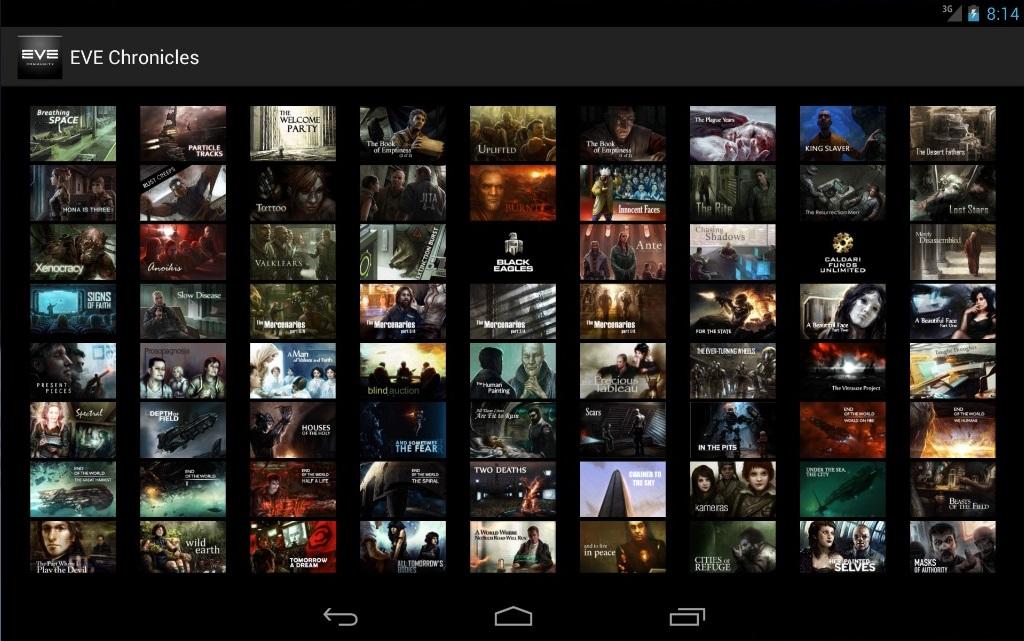The image size is (1024, 641).
Task: Open The Rite chronicle
Action: pyautogui.click(x=733, y=193)
